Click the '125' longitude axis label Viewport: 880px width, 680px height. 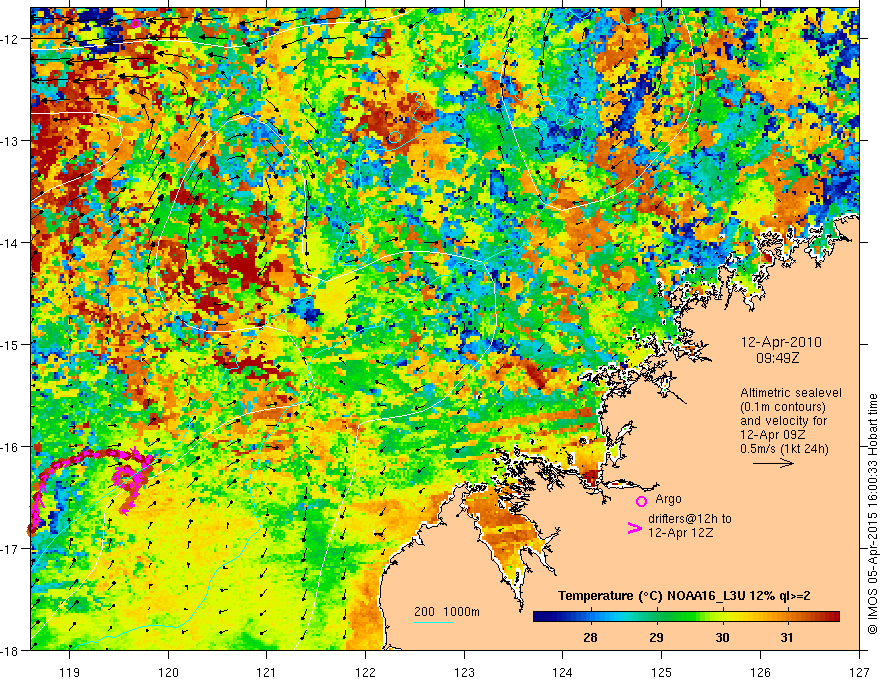click(662, 673)
